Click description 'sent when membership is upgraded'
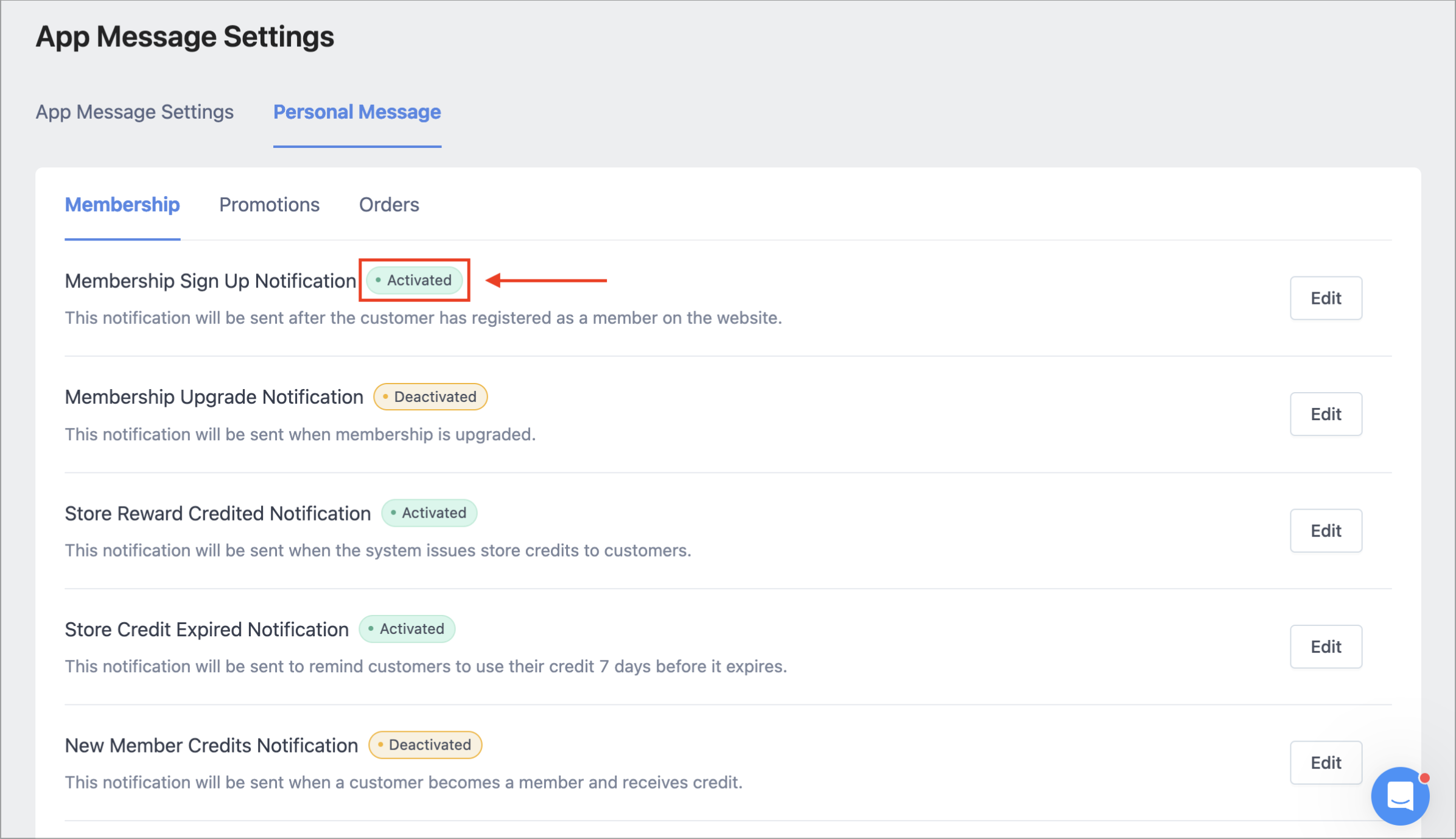The width and height of the screenshot is (1456, 839). [301, 435]
